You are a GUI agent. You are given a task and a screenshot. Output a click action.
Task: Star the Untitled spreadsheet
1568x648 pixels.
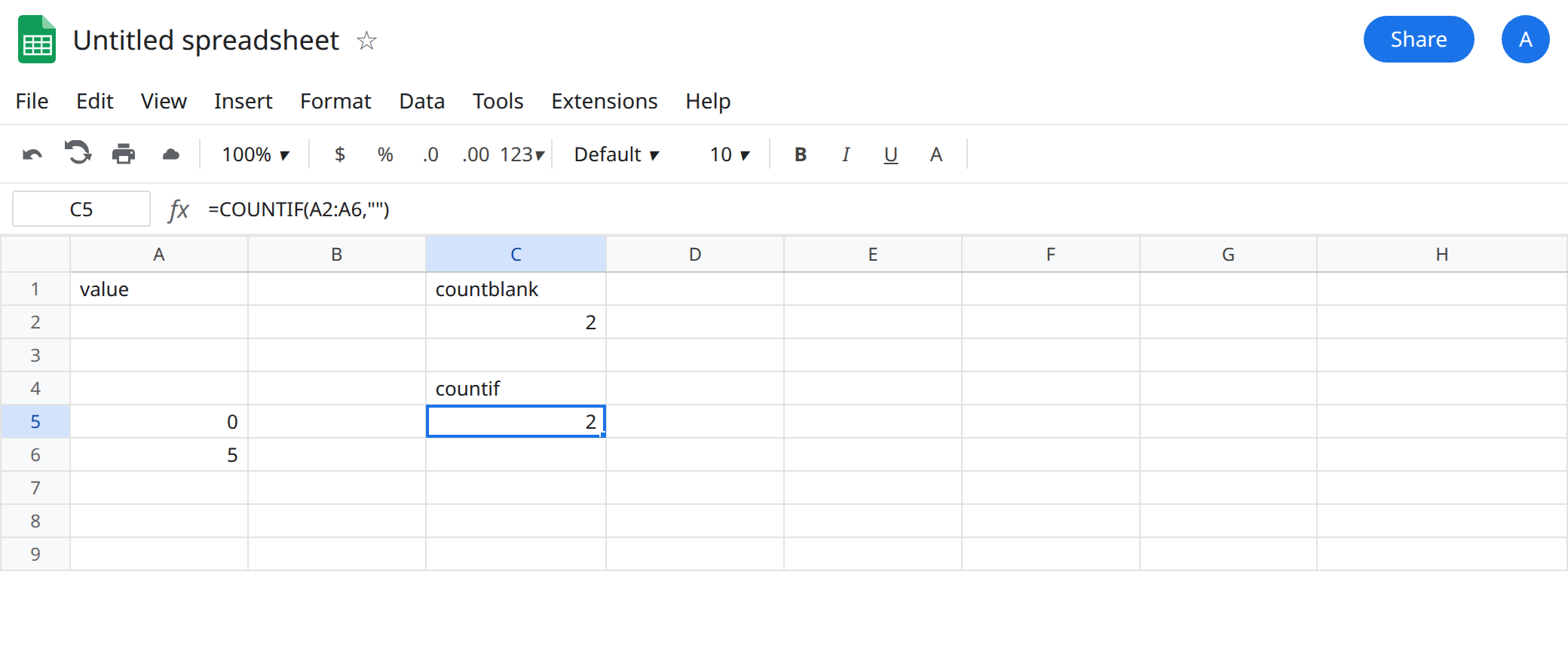tap(366, 40)
